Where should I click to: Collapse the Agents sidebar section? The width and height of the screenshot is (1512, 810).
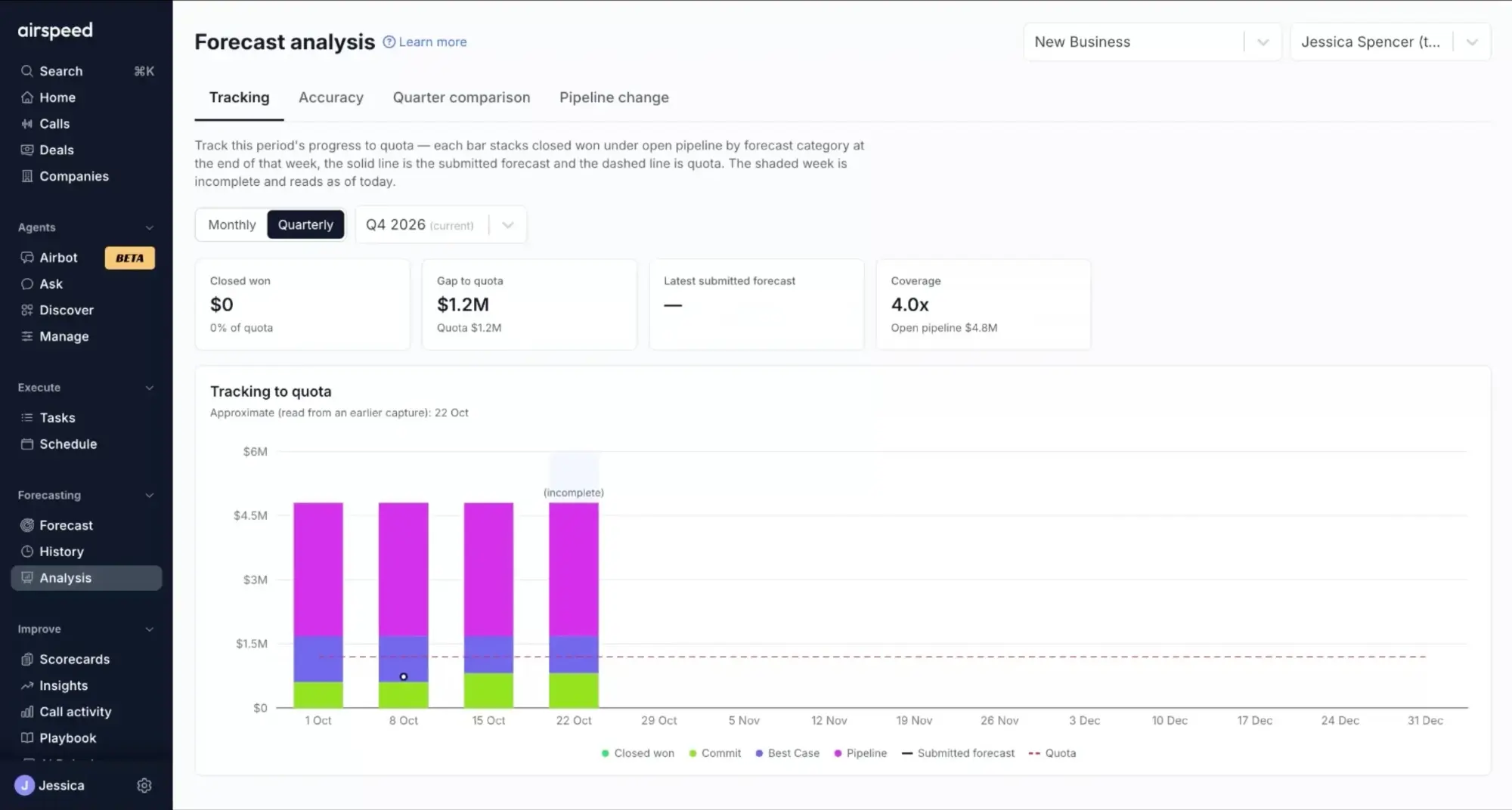(x=149, y=227)
